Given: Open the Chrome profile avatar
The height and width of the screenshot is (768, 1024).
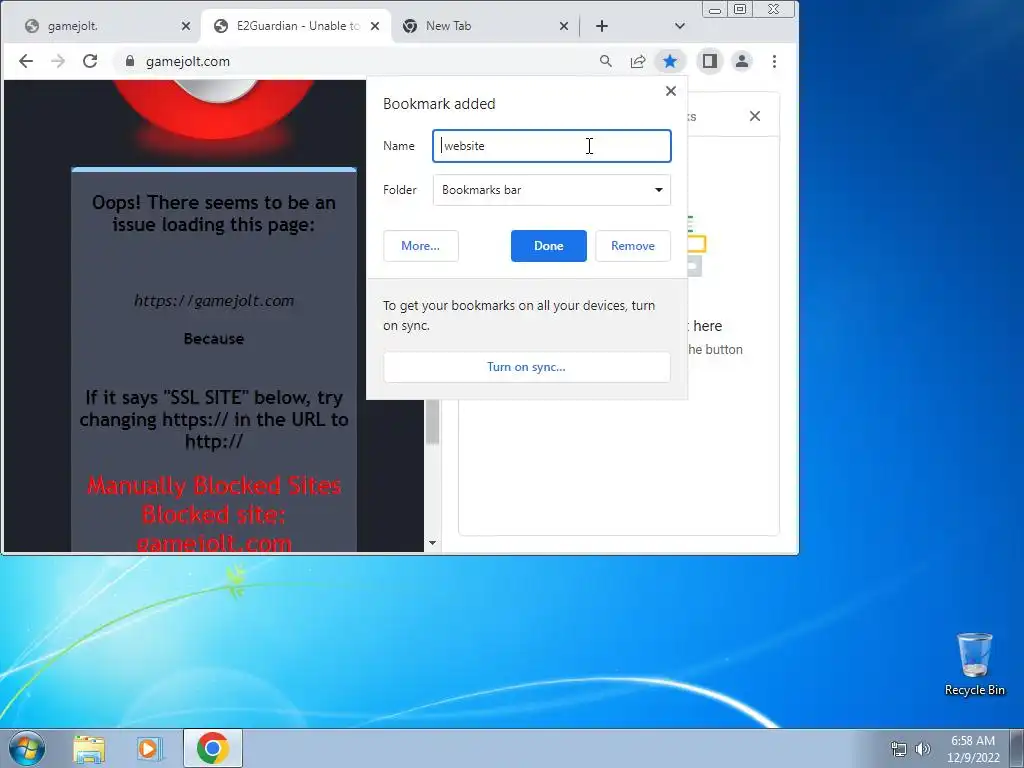Looking at the screenshot, I should click(742, 61).
